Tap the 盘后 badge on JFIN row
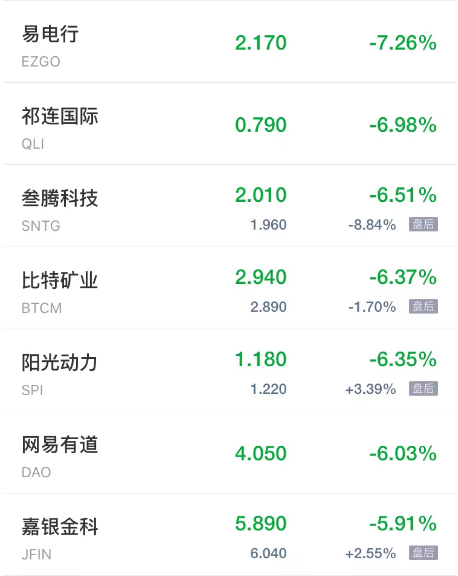Image resolution: width=458 pixels, height=576 pixels. point(423,553)
